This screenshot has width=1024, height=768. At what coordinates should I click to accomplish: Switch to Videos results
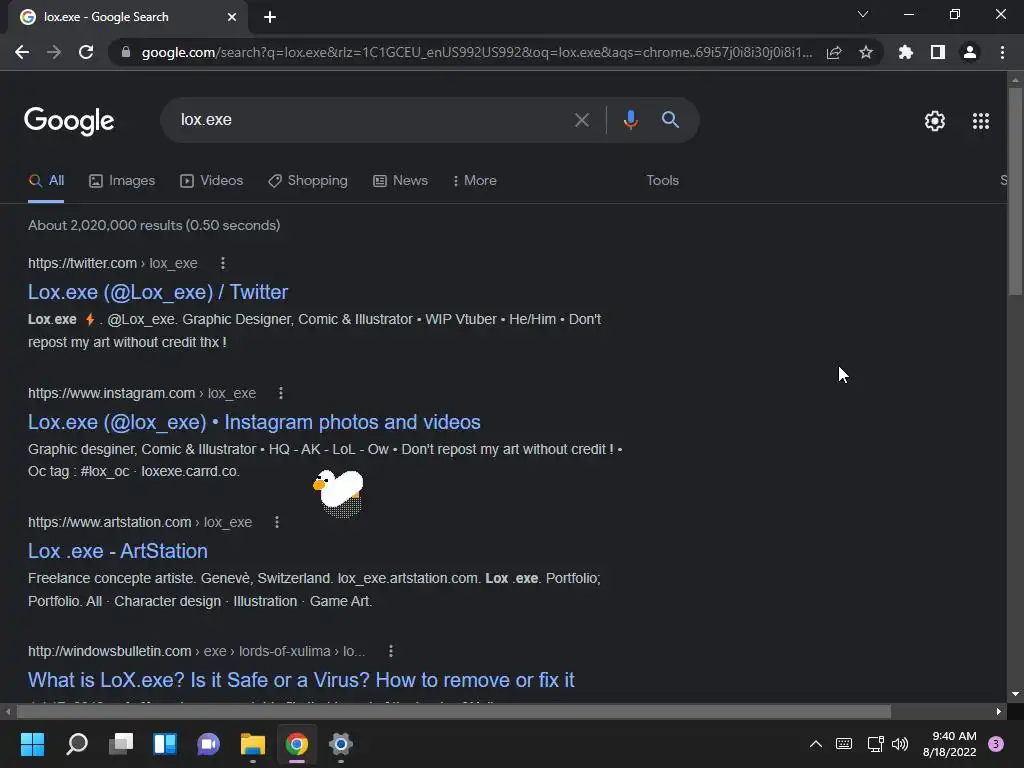point(212,181)
